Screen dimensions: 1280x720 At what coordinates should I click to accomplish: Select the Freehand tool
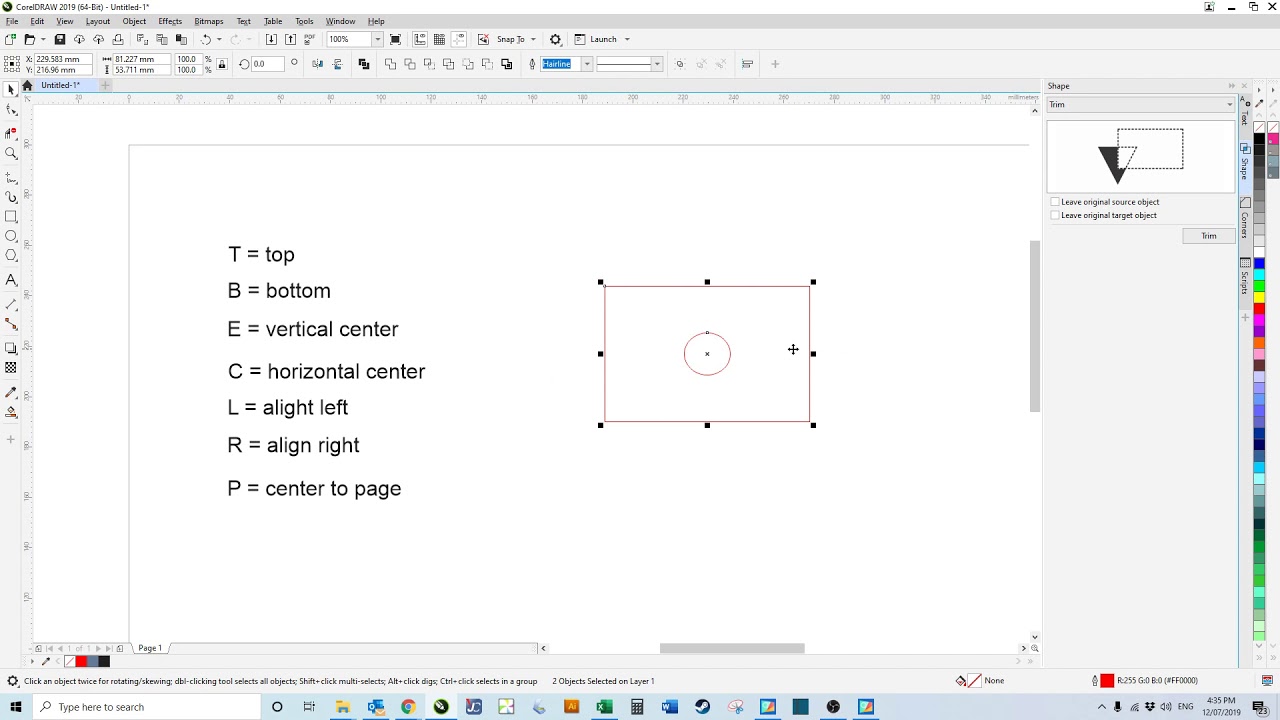point(11,176)
